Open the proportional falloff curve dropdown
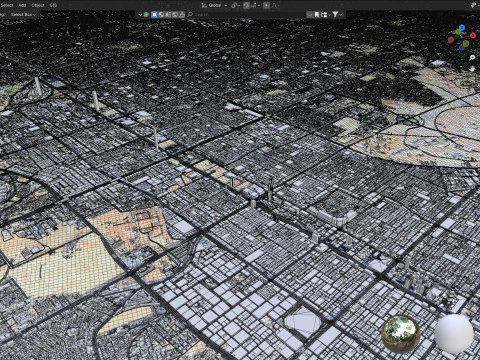 click(275, 5)
